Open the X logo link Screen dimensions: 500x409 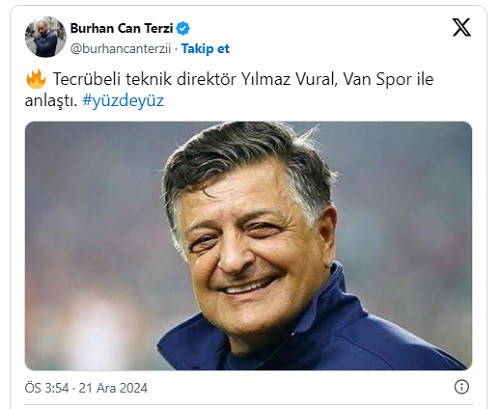[461, 27]
